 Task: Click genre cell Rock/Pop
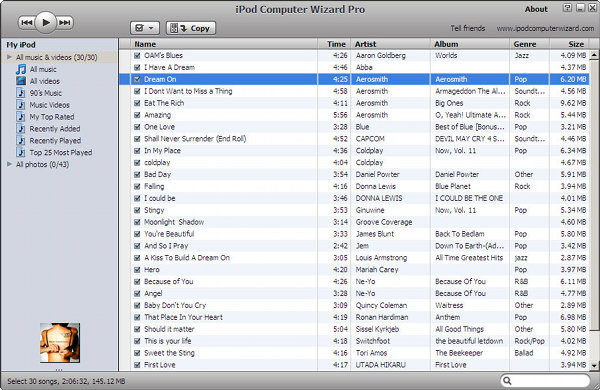[529, 341]
